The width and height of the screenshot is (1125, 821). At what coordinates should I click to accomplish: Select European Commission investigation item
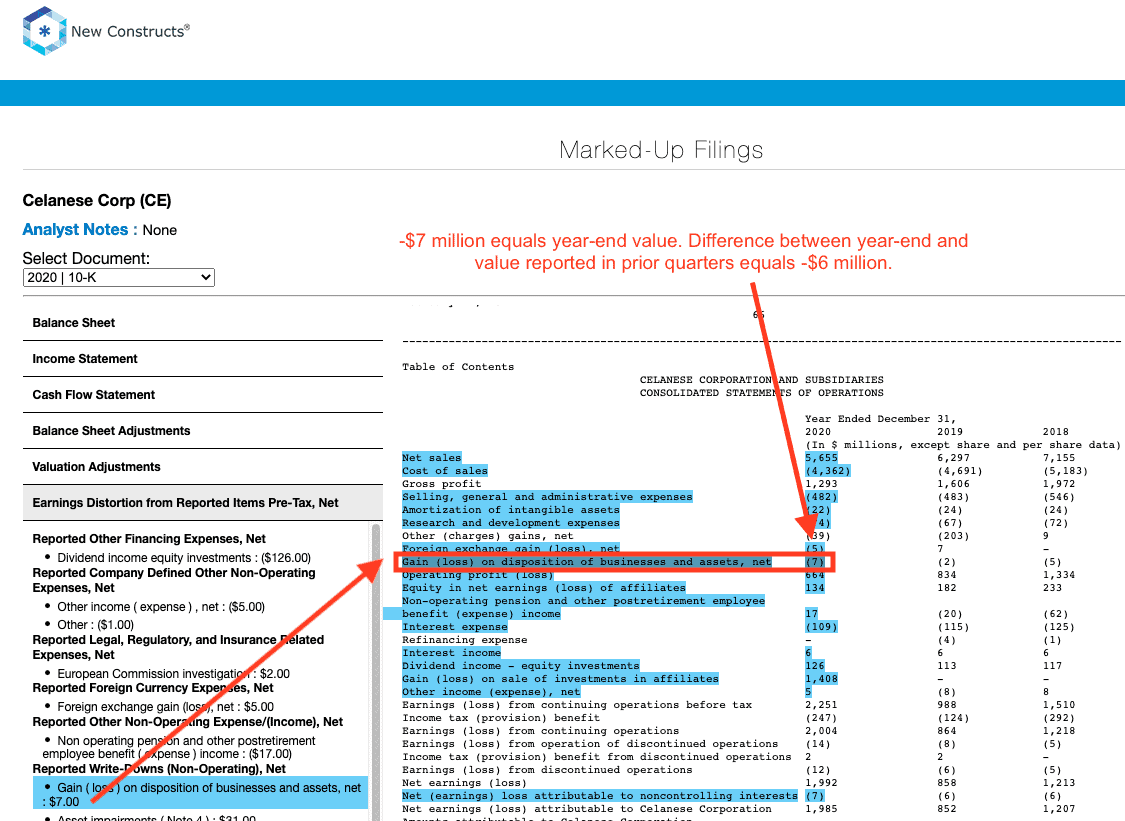(x=173, y=673)
